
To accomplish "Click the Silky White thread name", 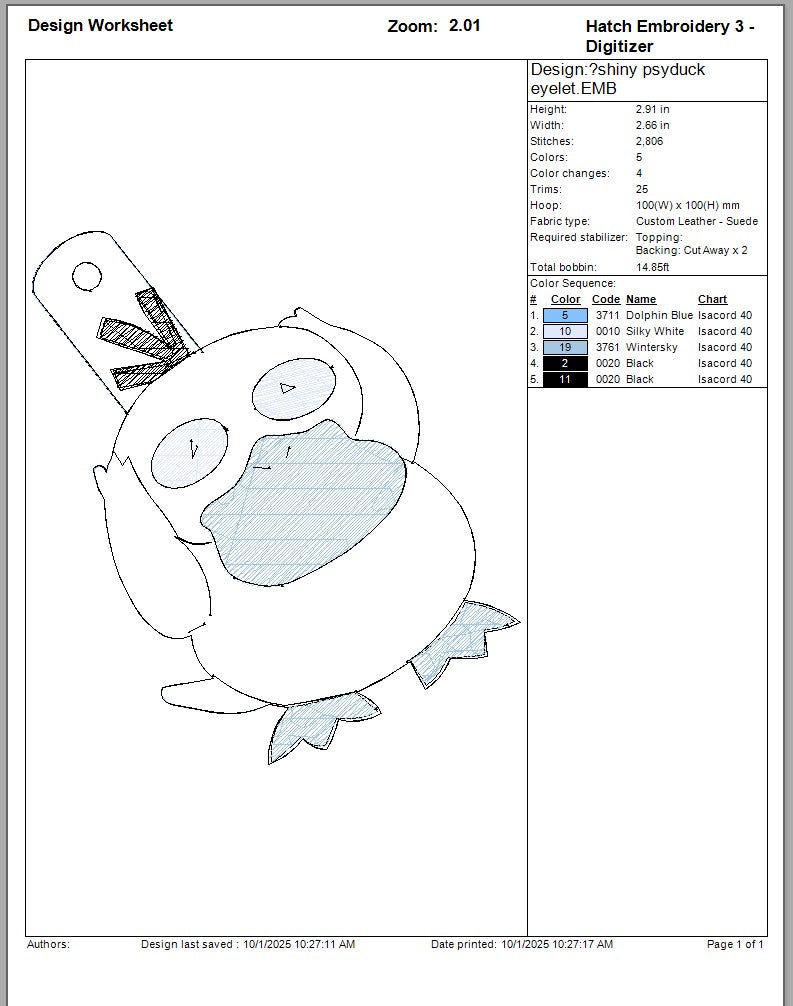I will [655, 331].
